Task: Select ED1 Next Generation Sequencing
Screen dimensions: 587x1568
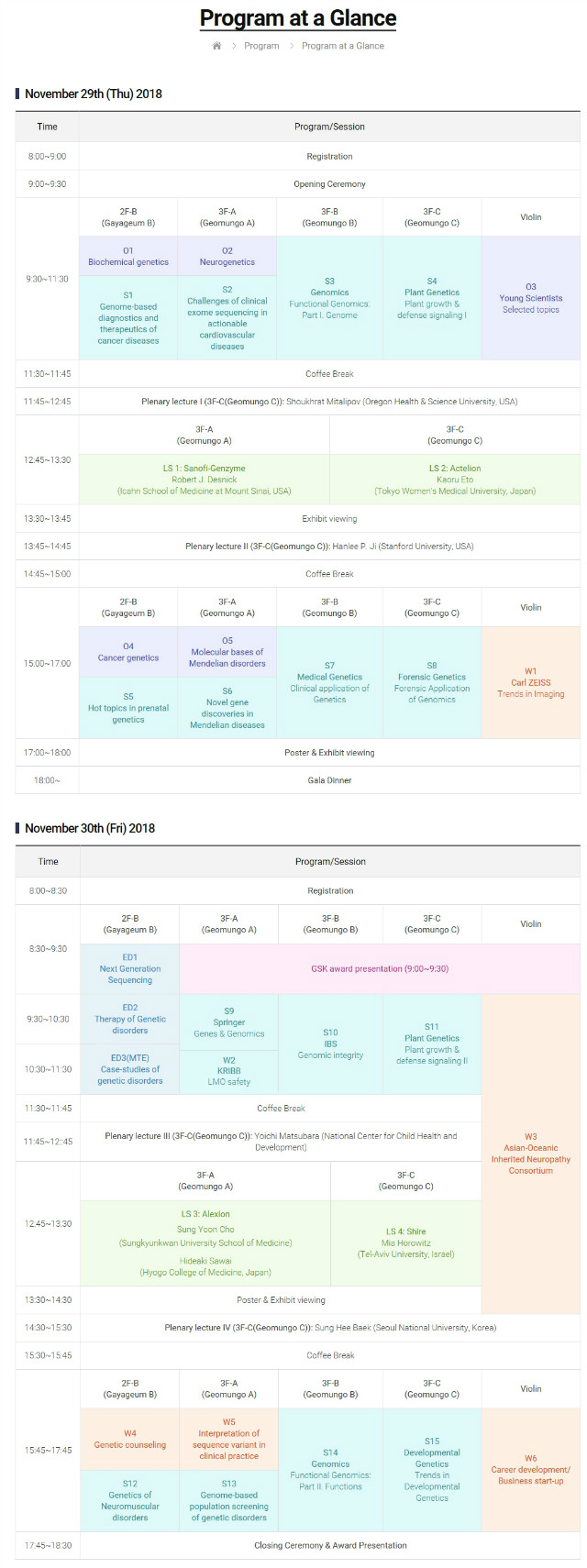Action: 130,968
